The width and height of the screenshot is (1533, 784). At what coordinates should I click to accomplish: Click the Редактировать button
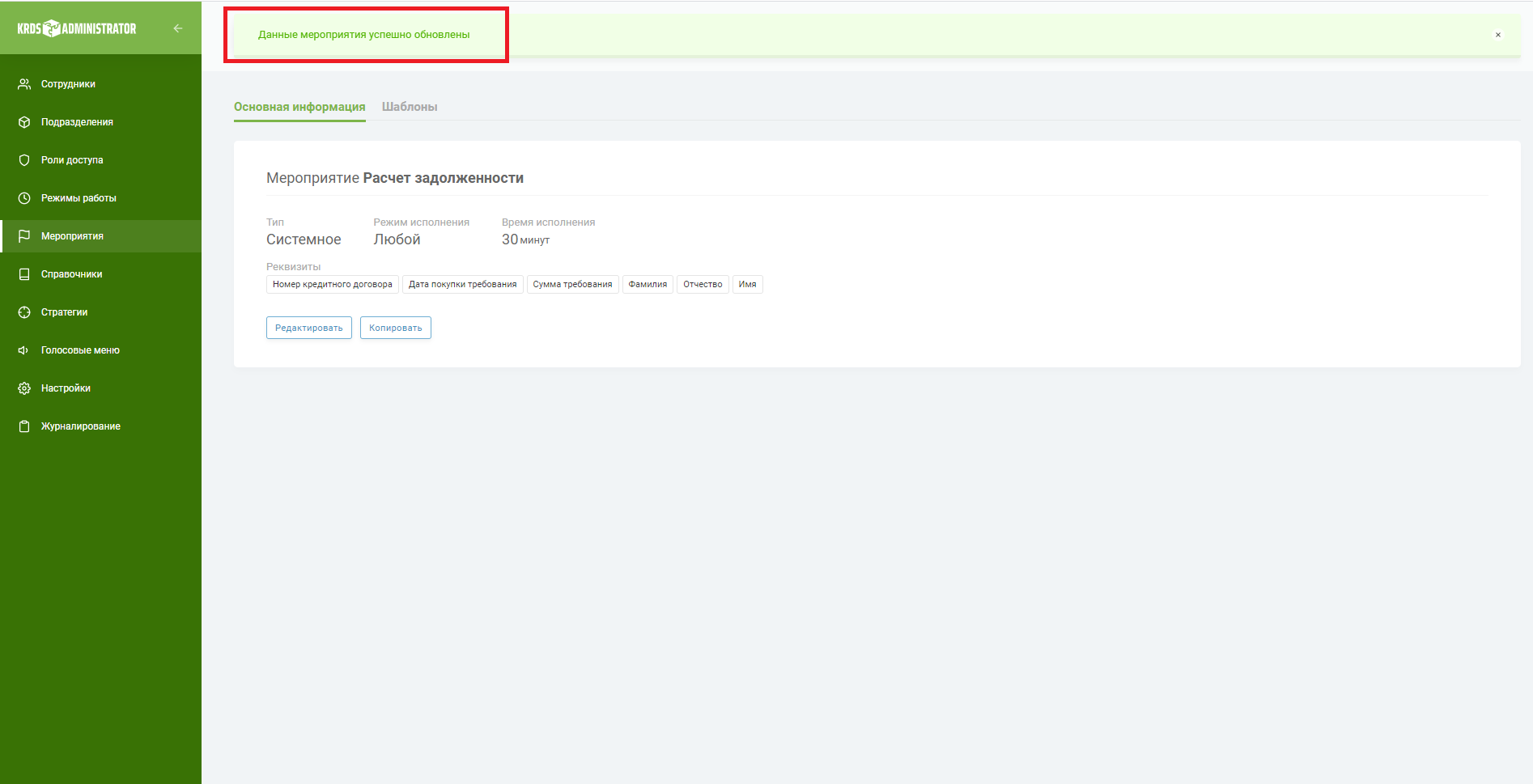309,328
